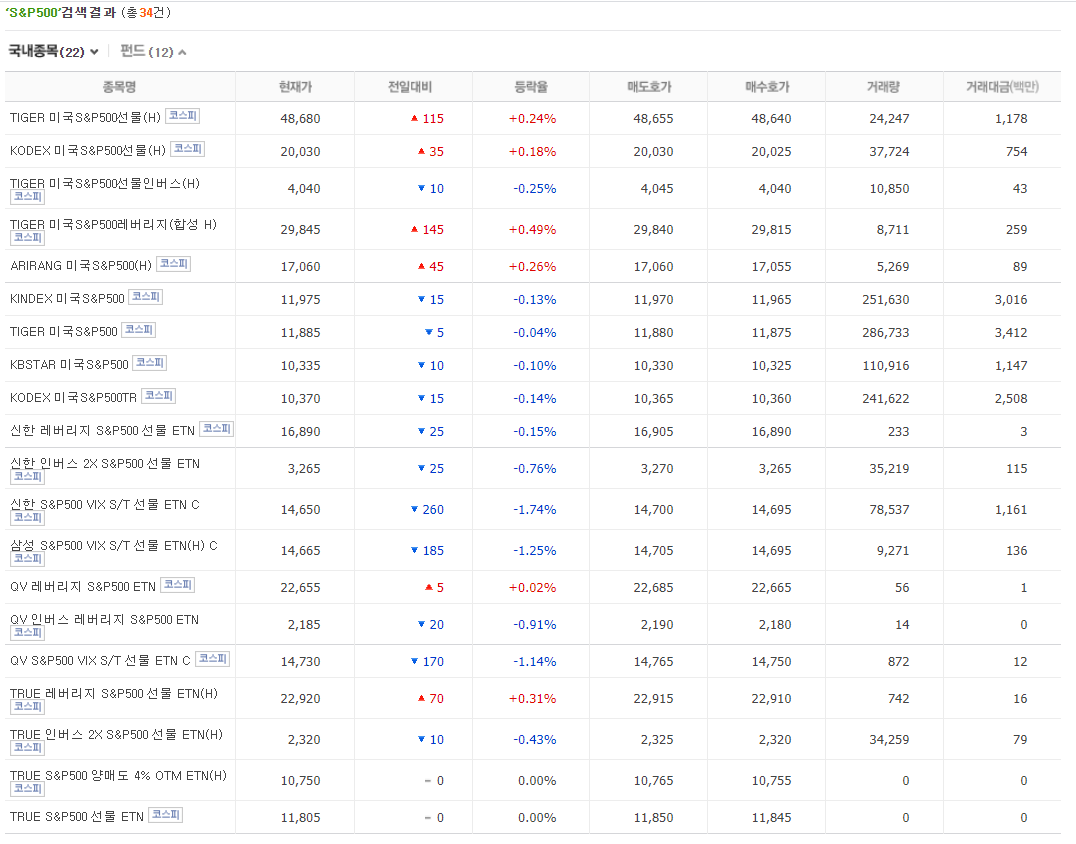Click 코스피 badge under TIGER 미국S&P500레버리지(합성 H)

click(27, 238)
